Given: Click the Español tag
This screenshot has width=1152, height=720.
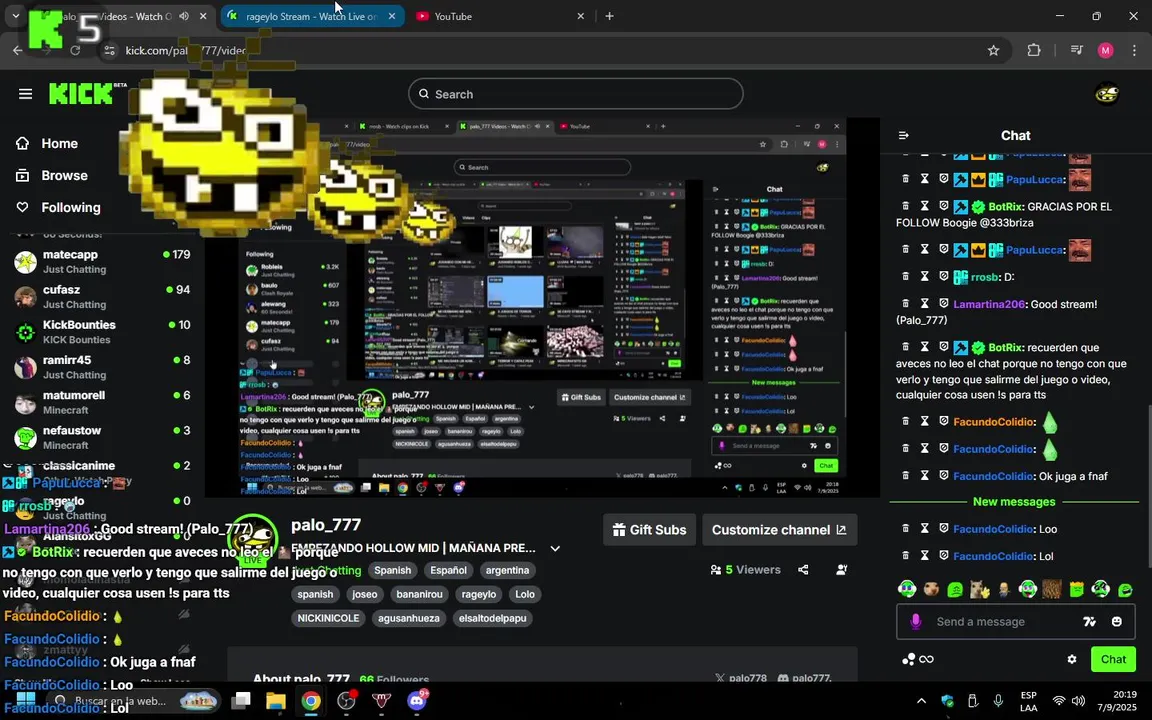Looking at the screenshot, I should click(x=448, y=570).
